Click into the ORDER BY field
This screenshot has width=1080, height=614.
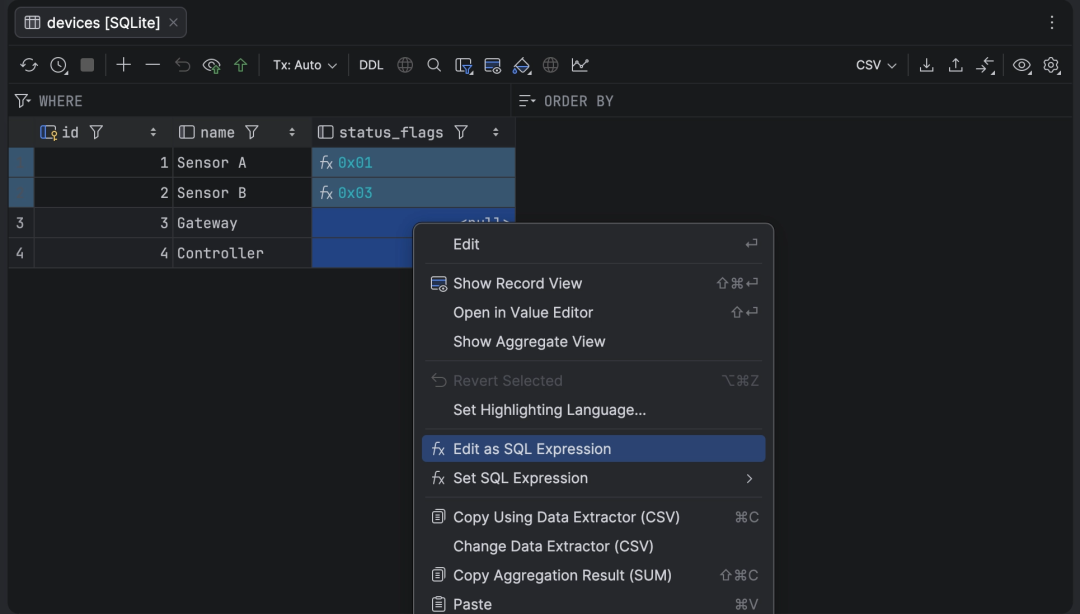click(x=793, y=101)
